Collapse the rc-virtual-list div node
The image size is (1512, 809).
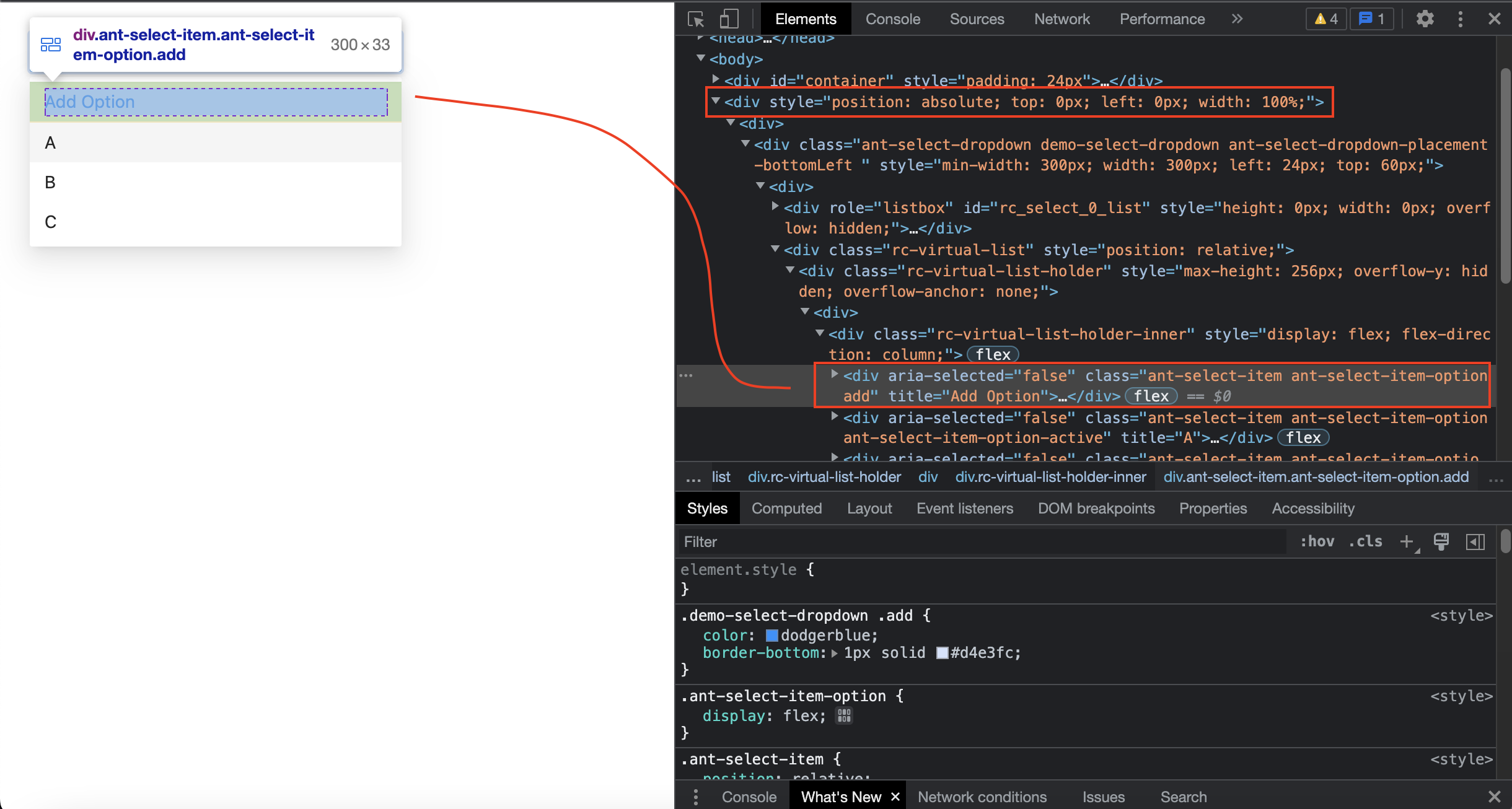pos(775,249)
